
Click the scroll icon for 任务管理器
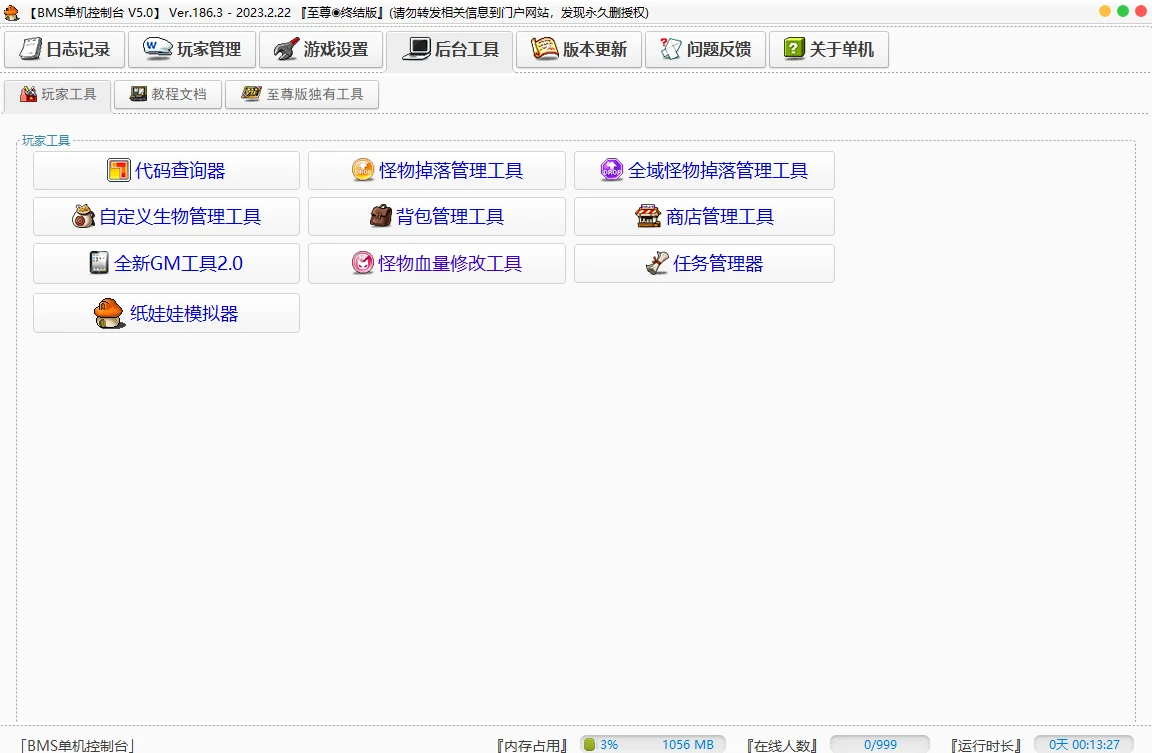click(657, 264)
